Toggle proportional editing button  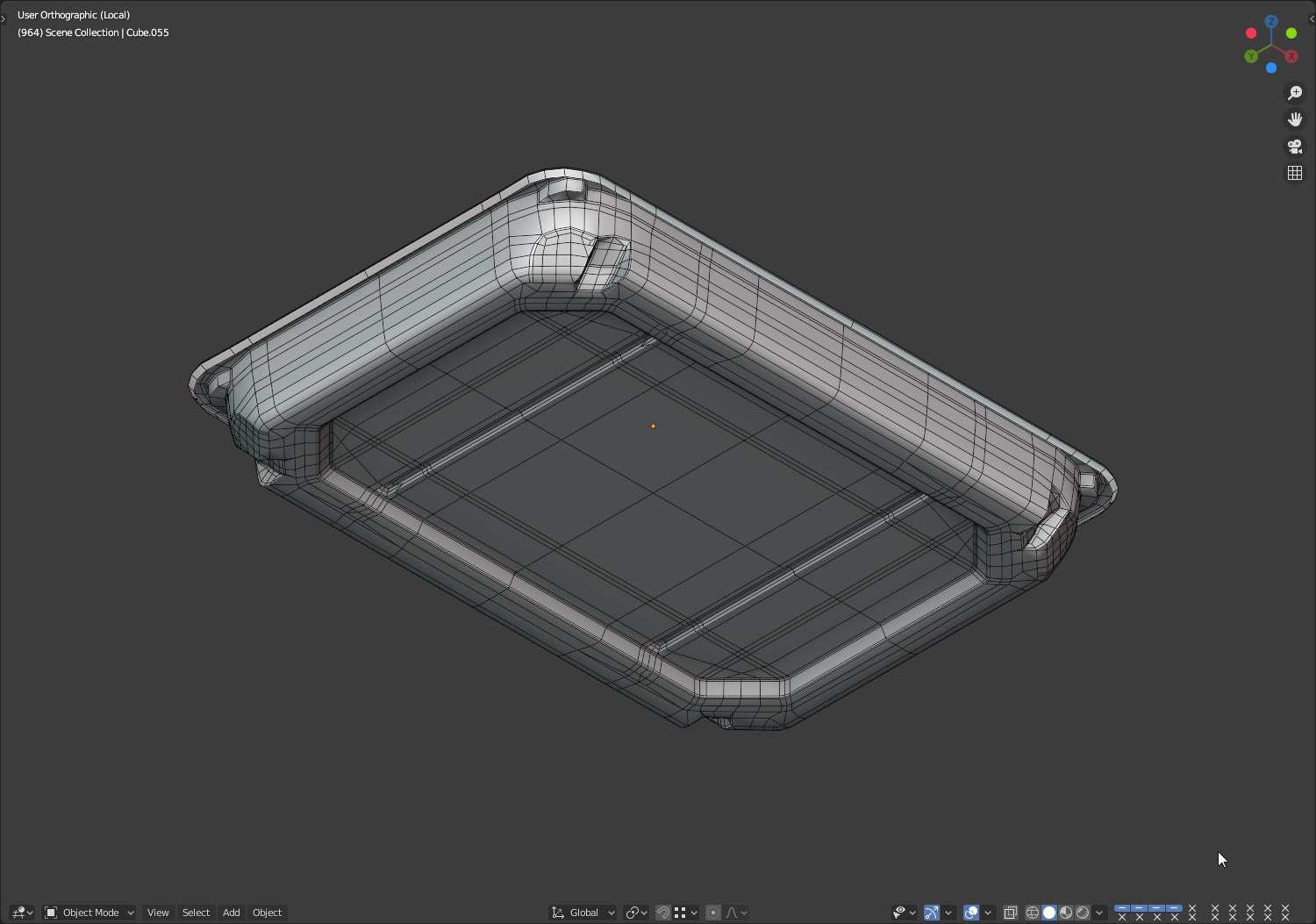[x=712, y=913]
